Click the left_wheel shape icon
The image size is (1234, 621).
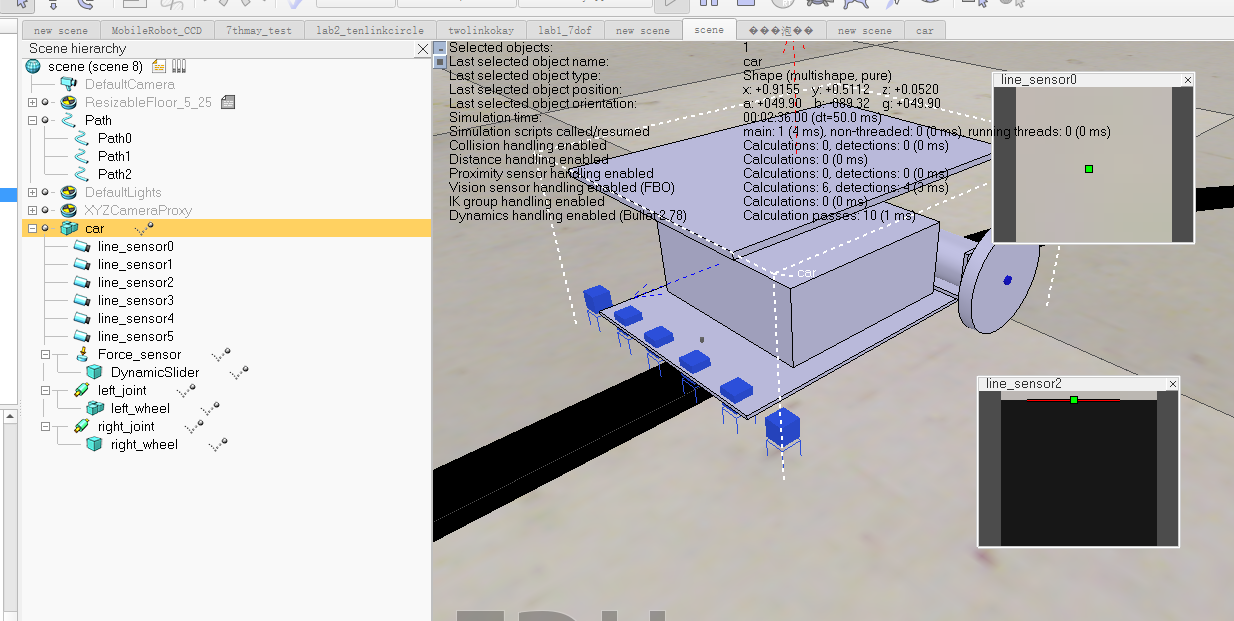95,409
